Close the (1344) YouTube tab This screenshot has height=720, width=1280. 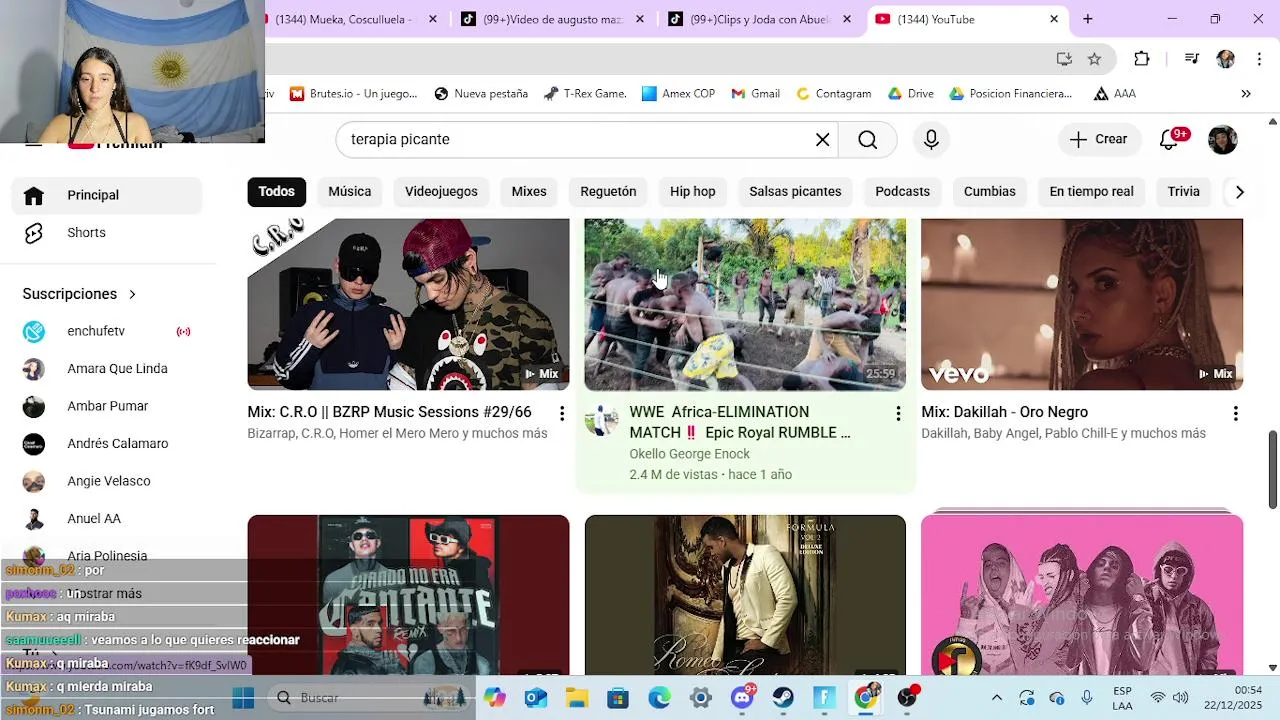(x=1054, y=19)
